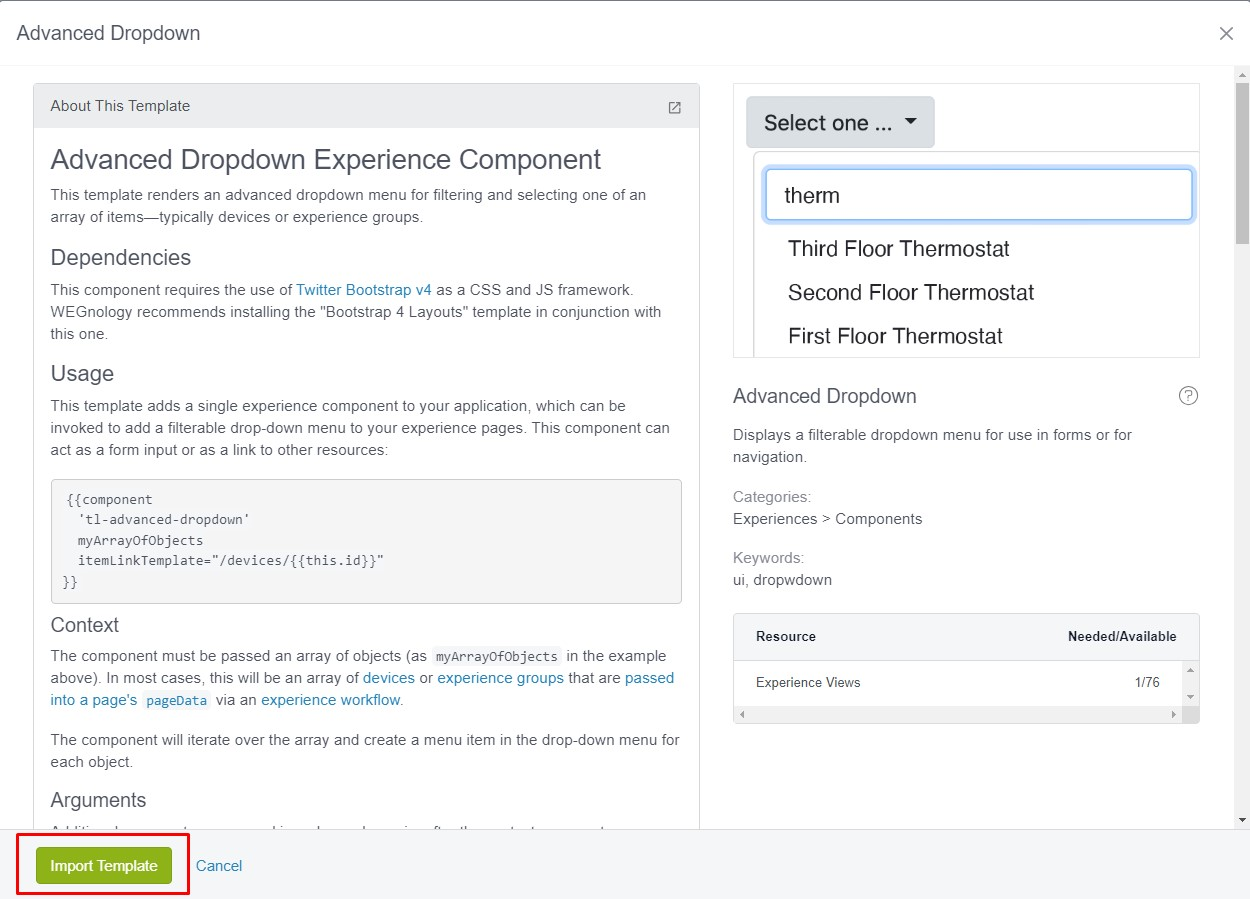
Task: Click resource table horizontal scroll right arrow
Action: [x=1174, y=715]
